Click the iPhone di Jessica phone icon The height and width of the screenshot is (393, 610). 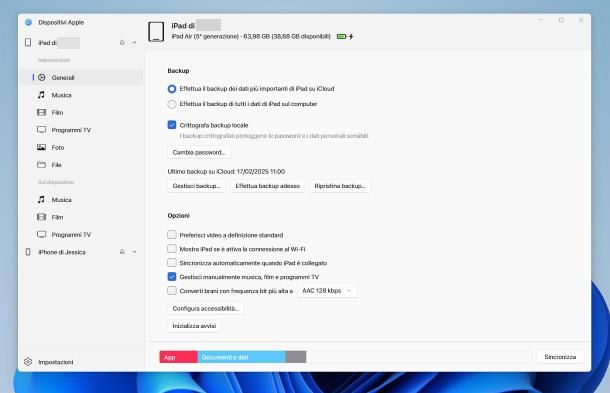[x=28, y=252]
